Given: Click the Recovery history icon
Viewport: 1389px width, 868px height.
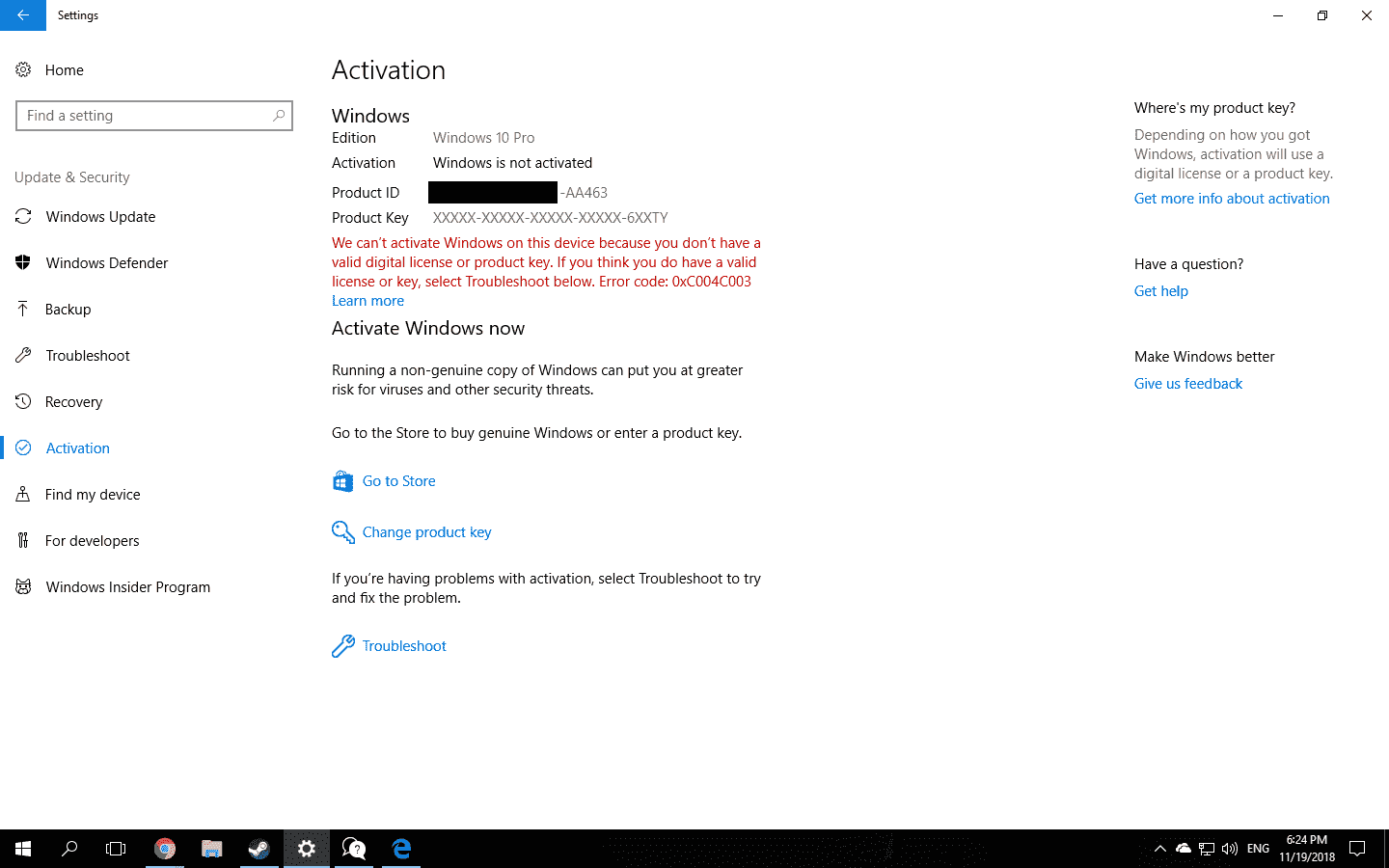Looking at the screenshot, I should tap(23, 401).
